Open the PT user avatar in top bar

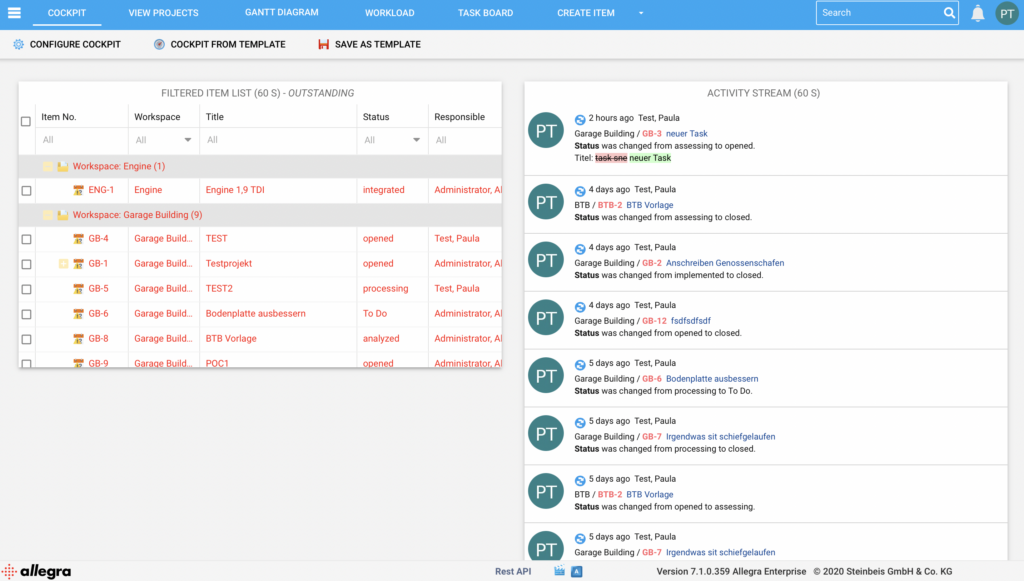pyautogui.click(x=1006, y=13)
